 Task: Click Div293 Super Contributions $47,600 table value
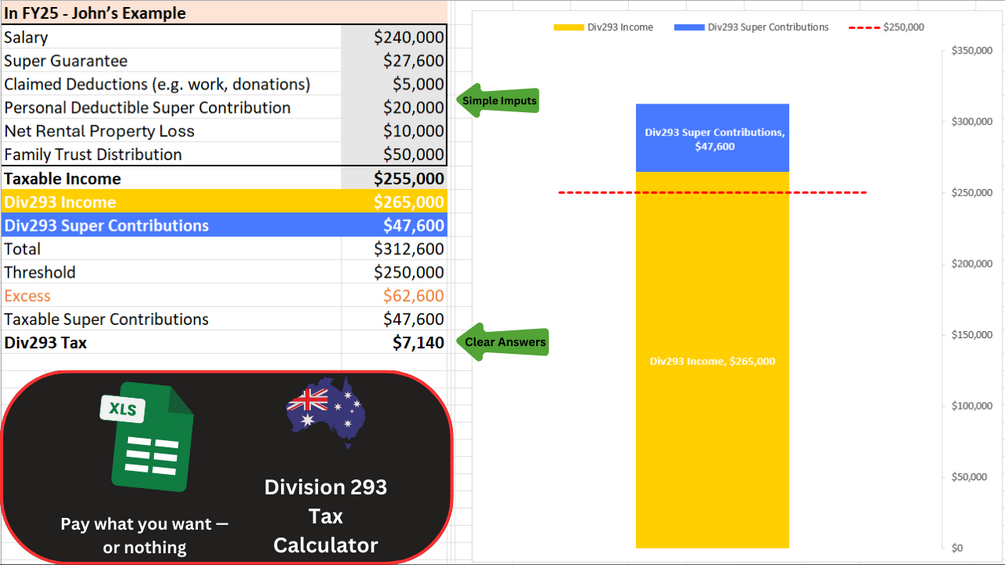click(413, 225)
